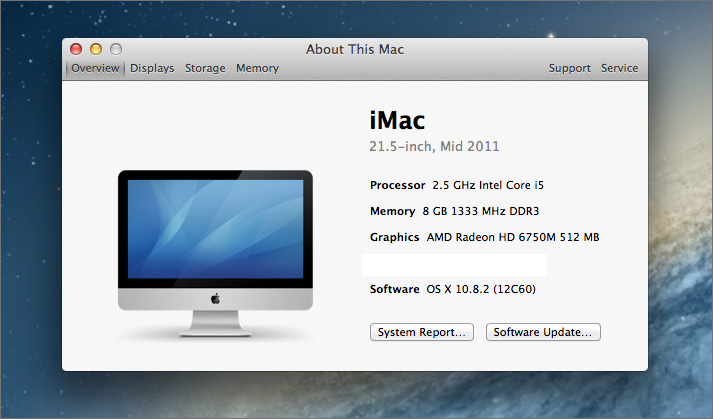This screenshot has width=713, height=419.
Task: Click the 'AMD Radeon HD 6750M 512 MB' value
Action: click(x=513, y=237)
